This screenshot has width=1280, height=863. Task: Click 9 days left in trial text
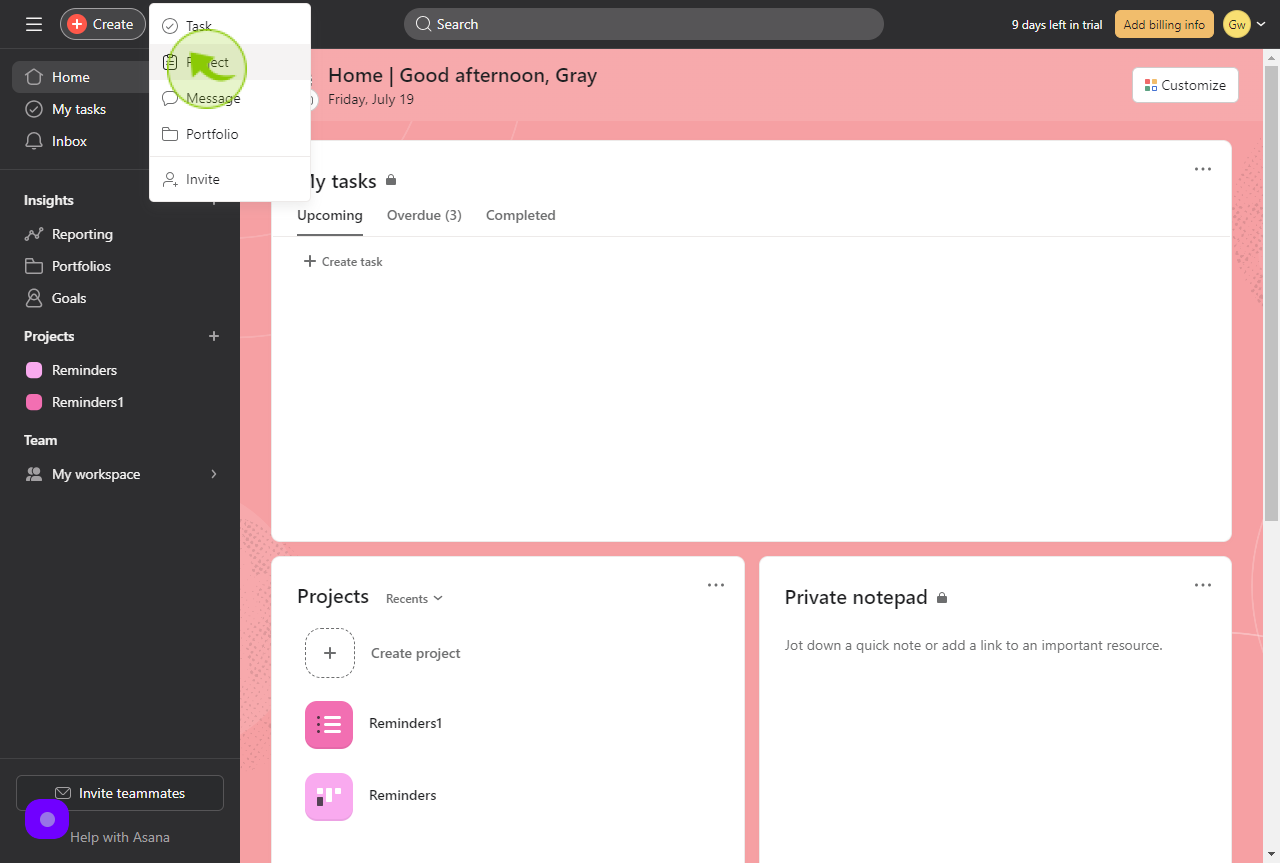coord(1057,25)
